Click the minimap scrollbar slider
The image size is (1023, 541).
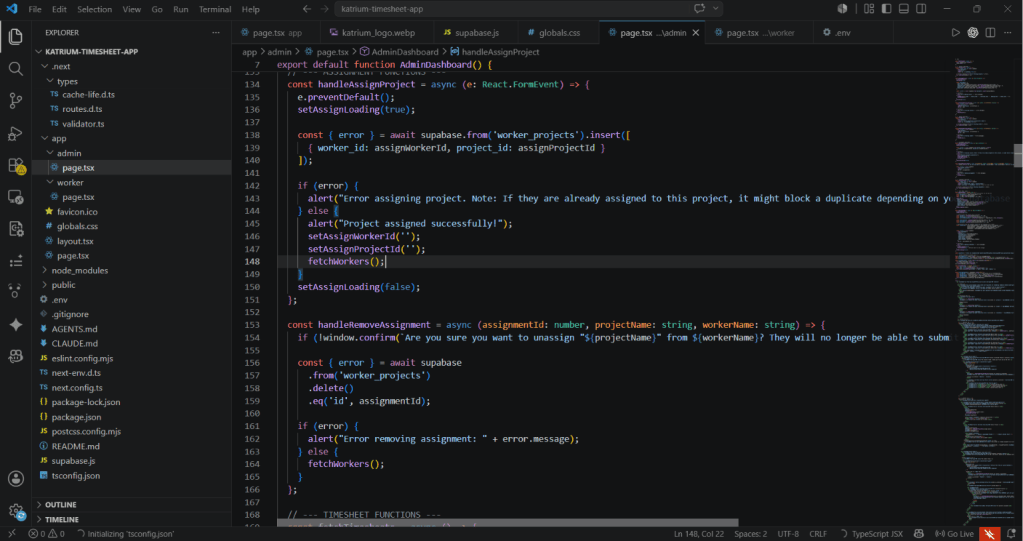point(1018,156)
